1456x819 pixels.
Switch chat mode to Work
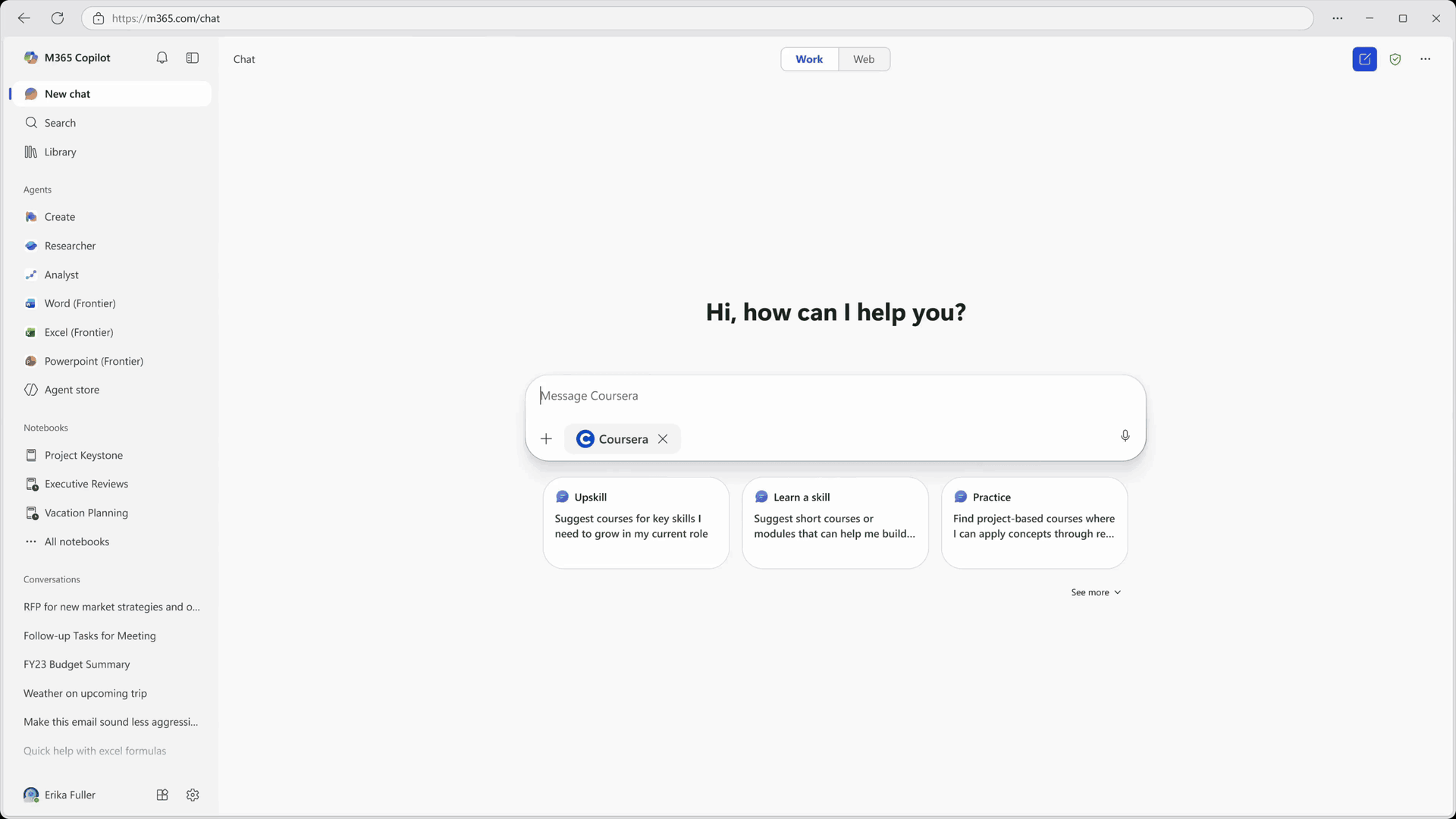tap(809, 58)
